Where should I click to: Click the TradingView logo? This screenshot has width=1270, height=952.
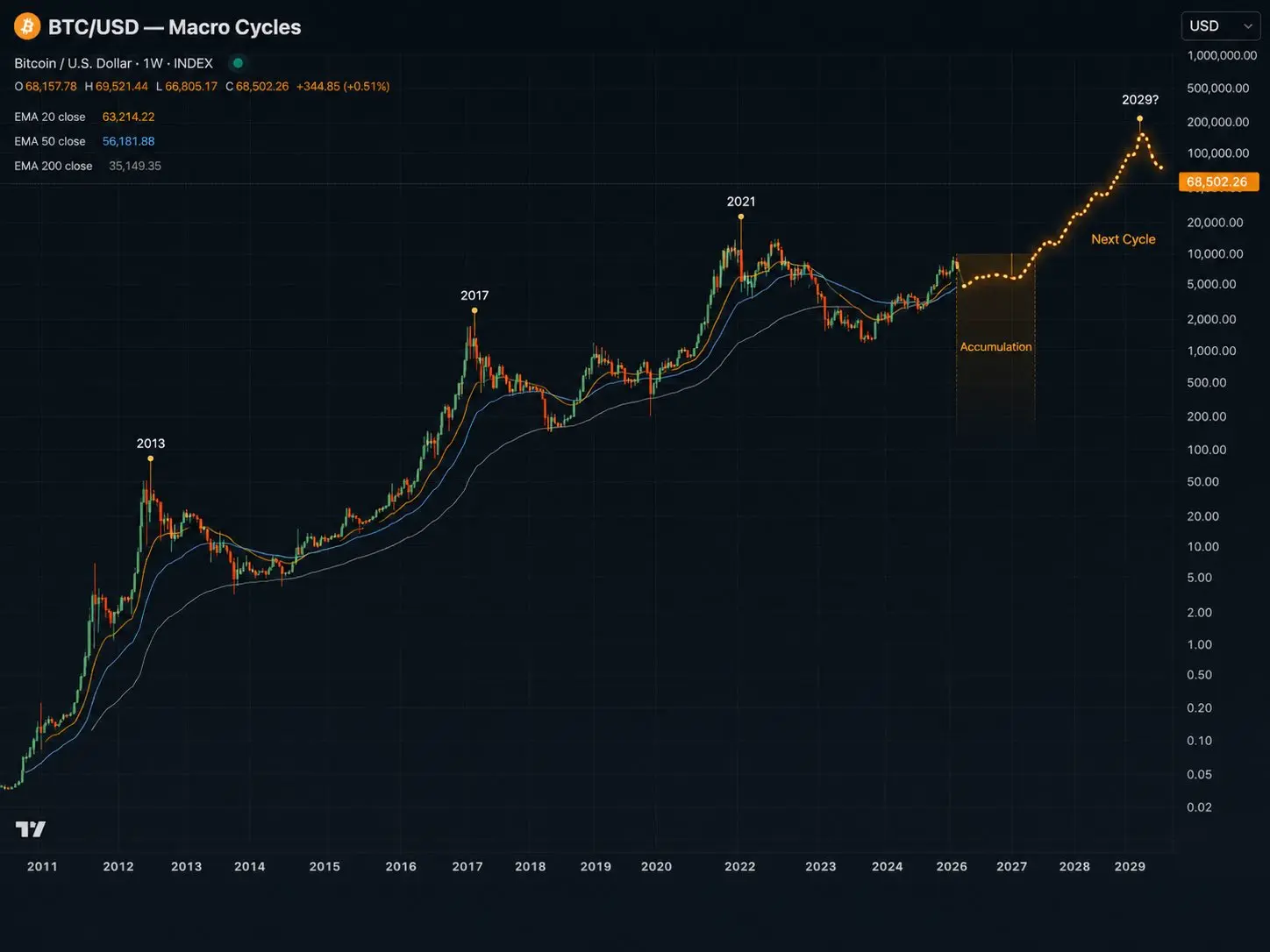pyautogui.click(x=31, y=829)
